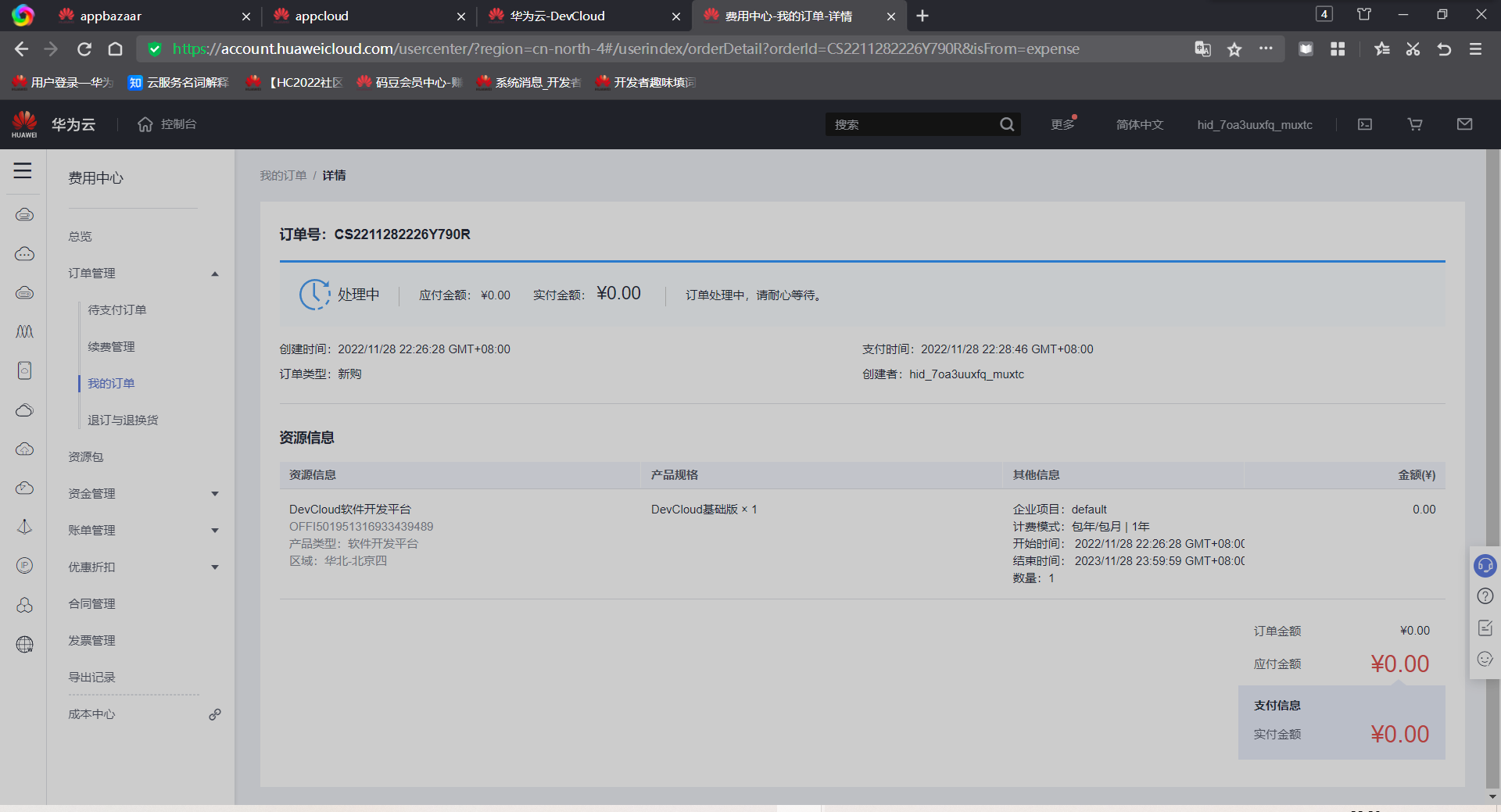Open the 更多 menu in top bar
This screenshot has width=1501, height=812.
click(x=1063, y=124)
